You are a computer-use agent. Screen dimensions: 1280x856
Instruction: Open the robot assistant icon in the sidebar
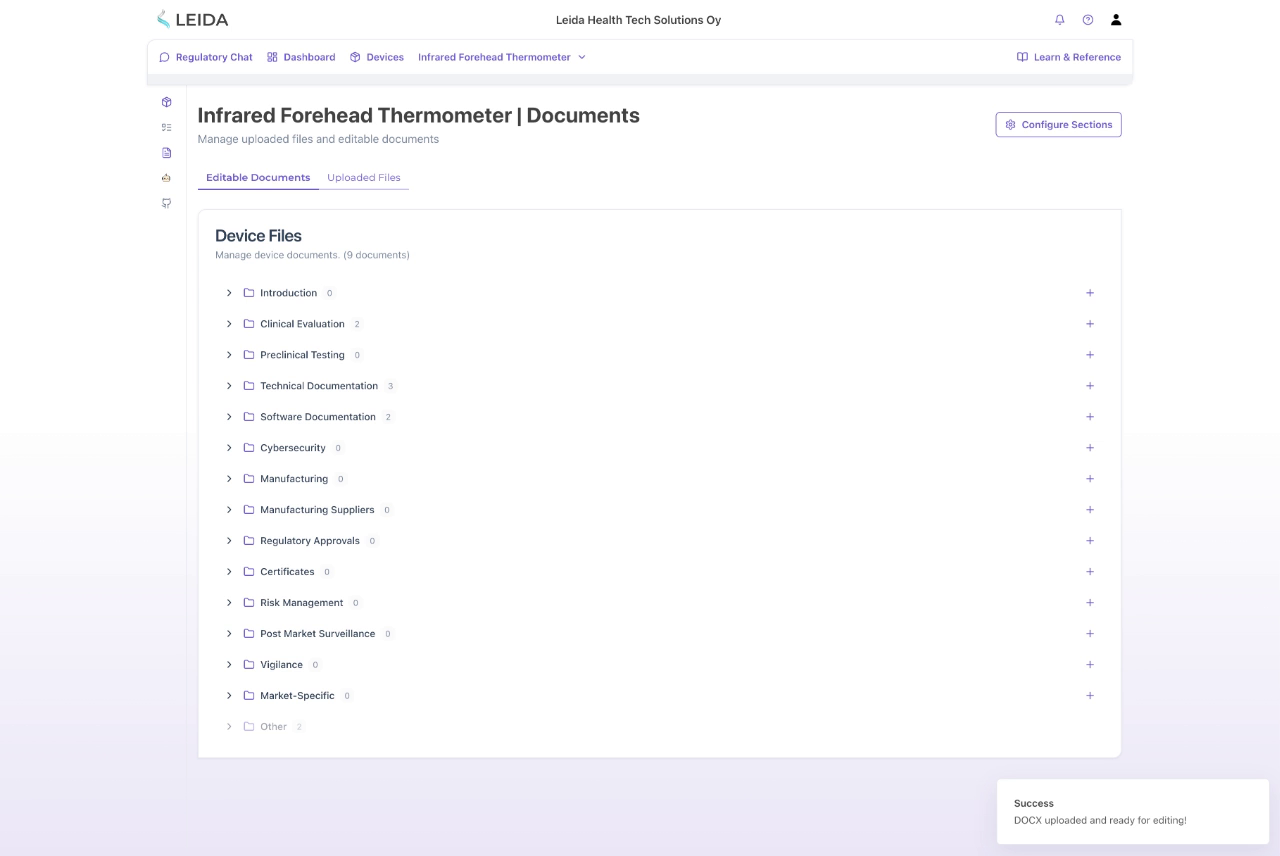[x=166, y=178]
